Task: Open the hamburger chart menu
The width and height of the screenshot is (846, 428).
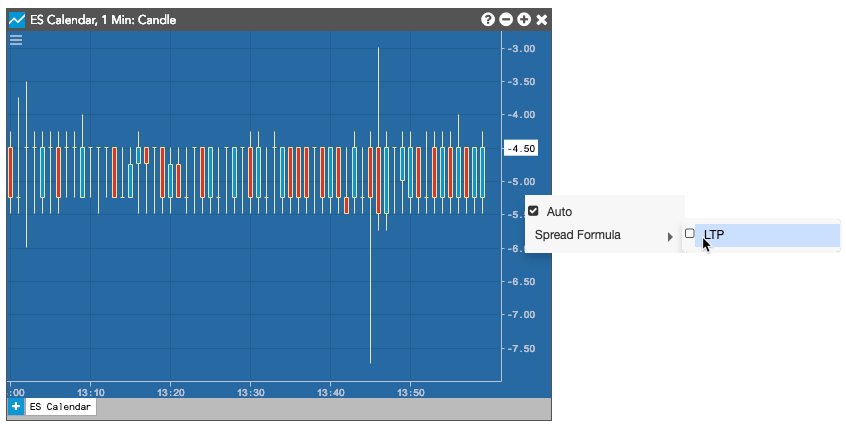Action: coord(16,40)
